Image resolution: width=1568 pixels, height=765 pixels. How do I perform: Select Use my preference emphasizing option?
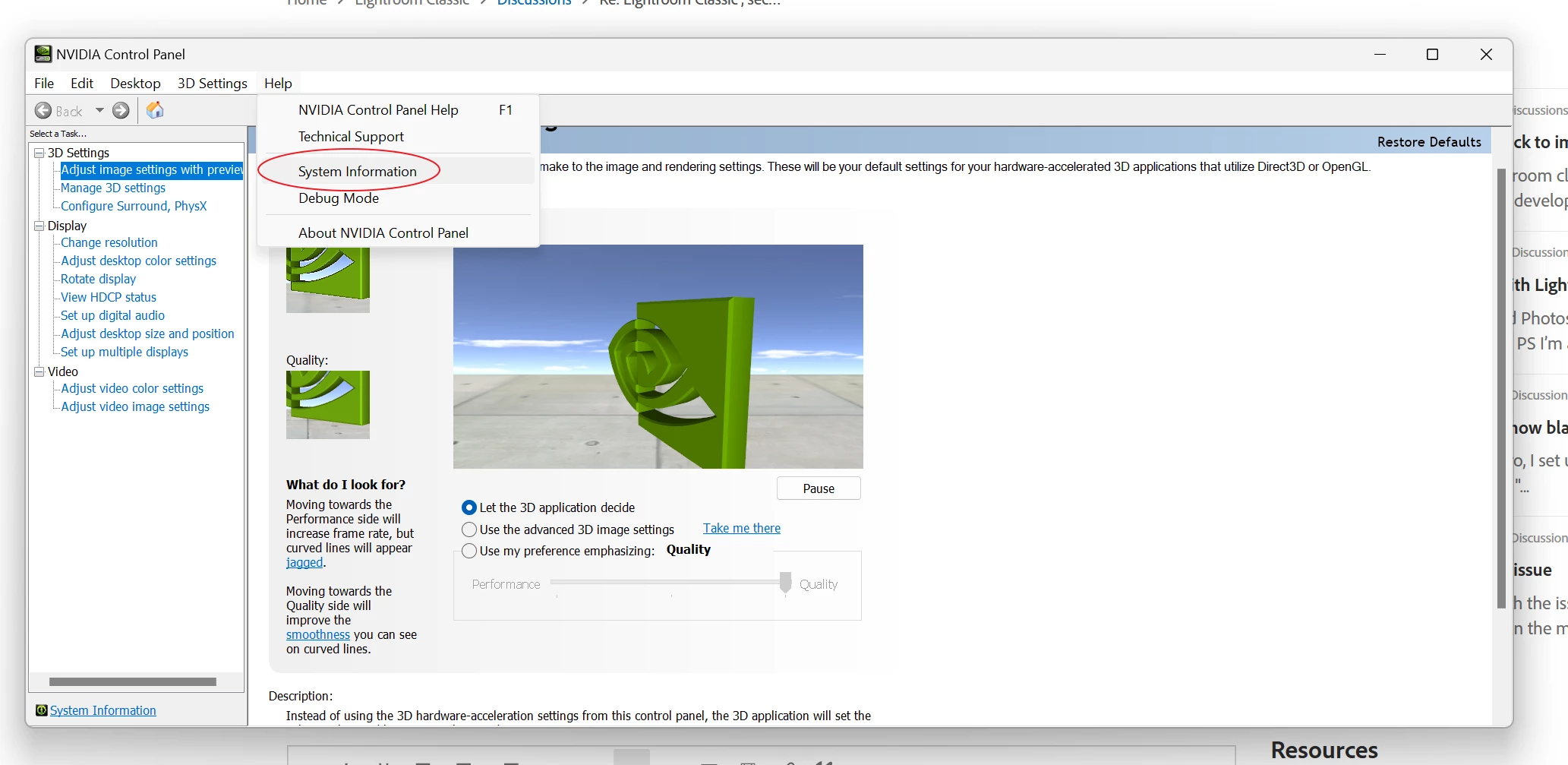tap(469, 551)
